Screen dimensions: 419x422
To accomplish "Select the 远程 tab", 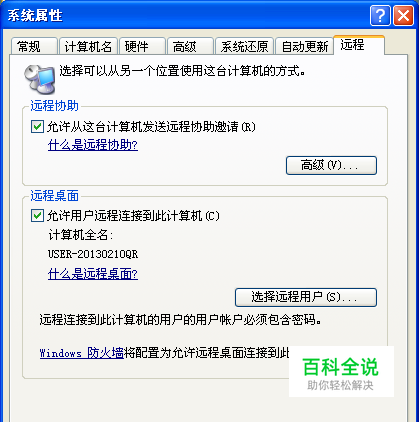I will click(359, 45).
